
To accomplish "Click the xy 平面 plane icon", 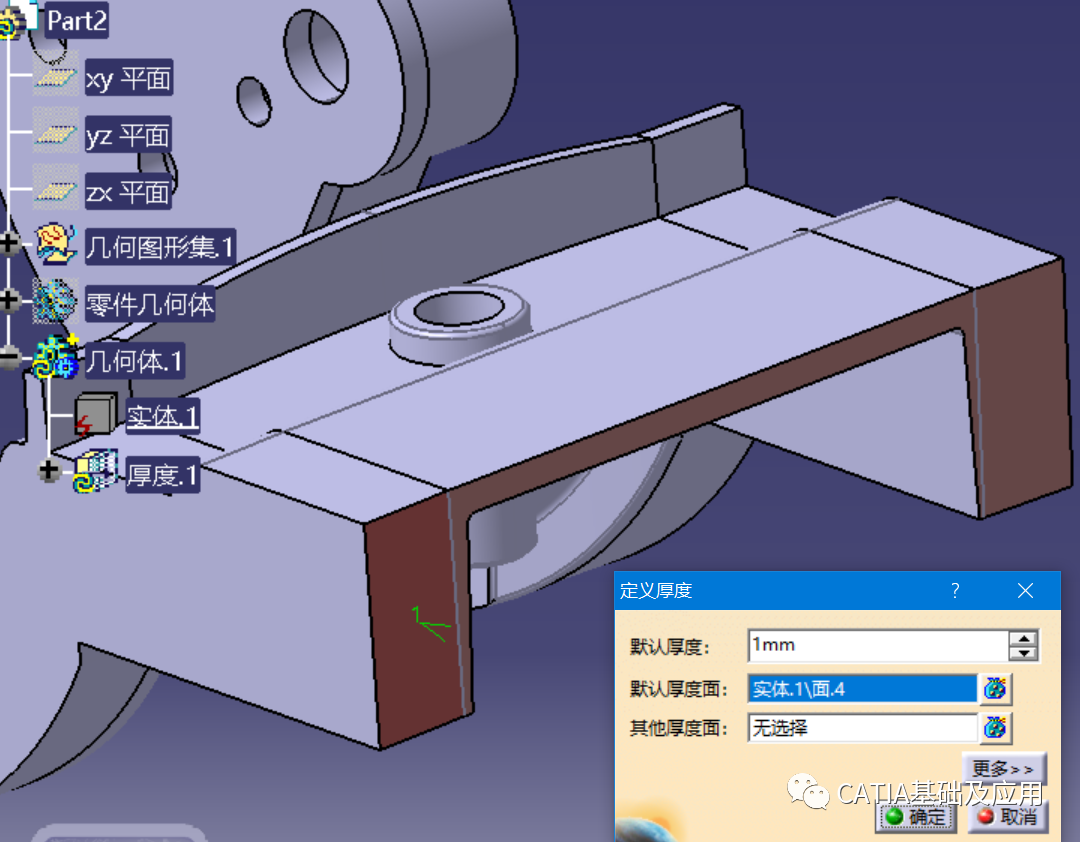I will pos(56,78).
